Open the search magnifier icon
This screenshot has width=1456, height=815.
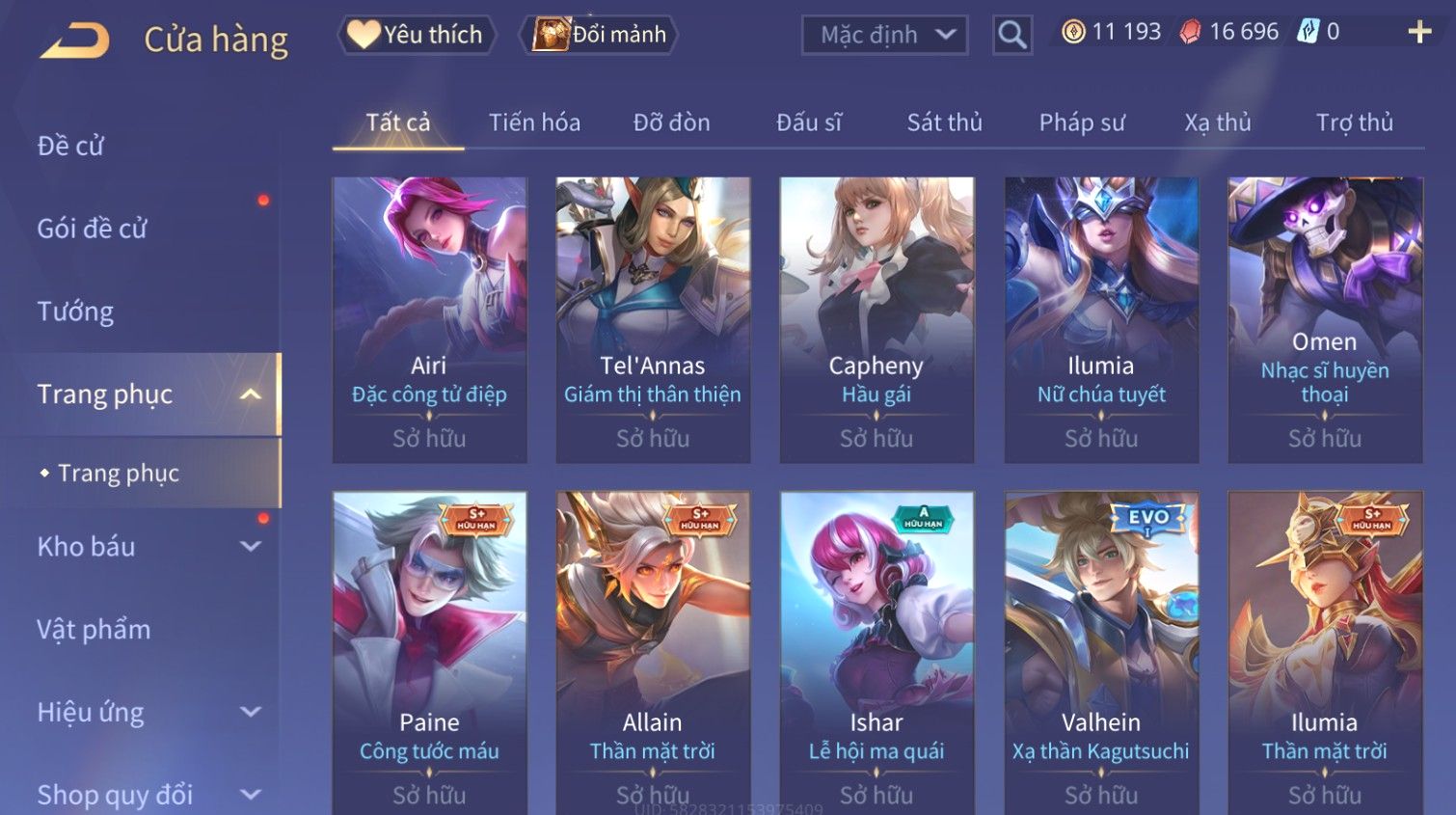point(1011,35)
